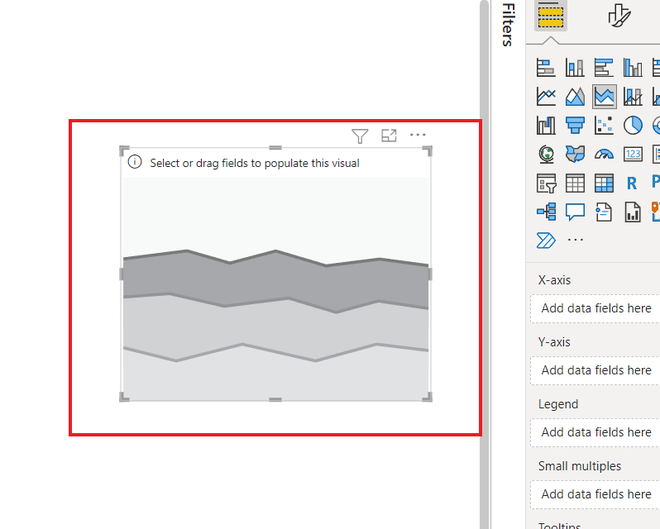The width and height of the screenshot is (660, 529).
Task: Click the Y-axis add data fields well
Action: [595, 370]
